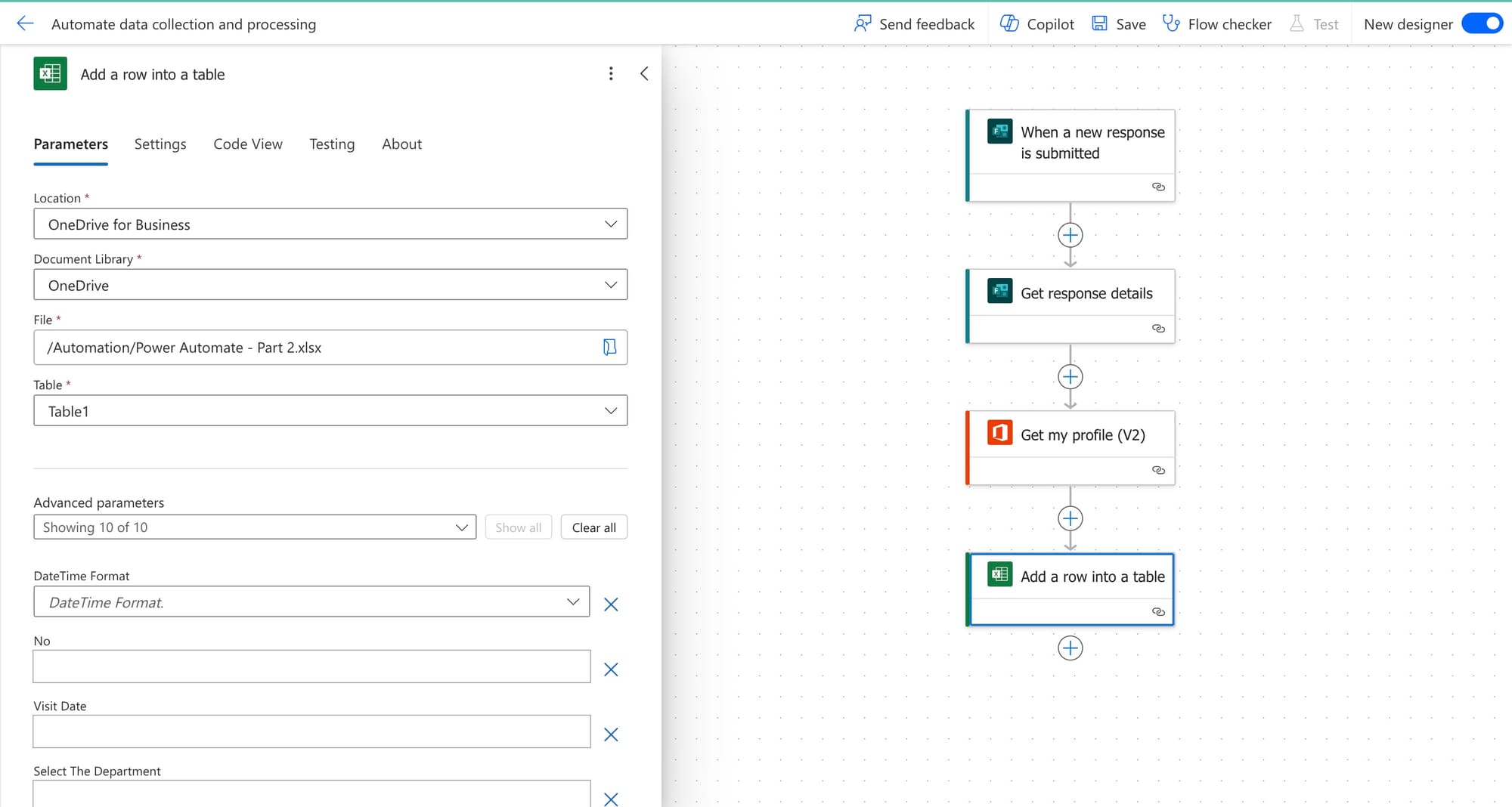Run the Flow checker
This screenshot has width=1512, height=807.
coord(1217,23)
